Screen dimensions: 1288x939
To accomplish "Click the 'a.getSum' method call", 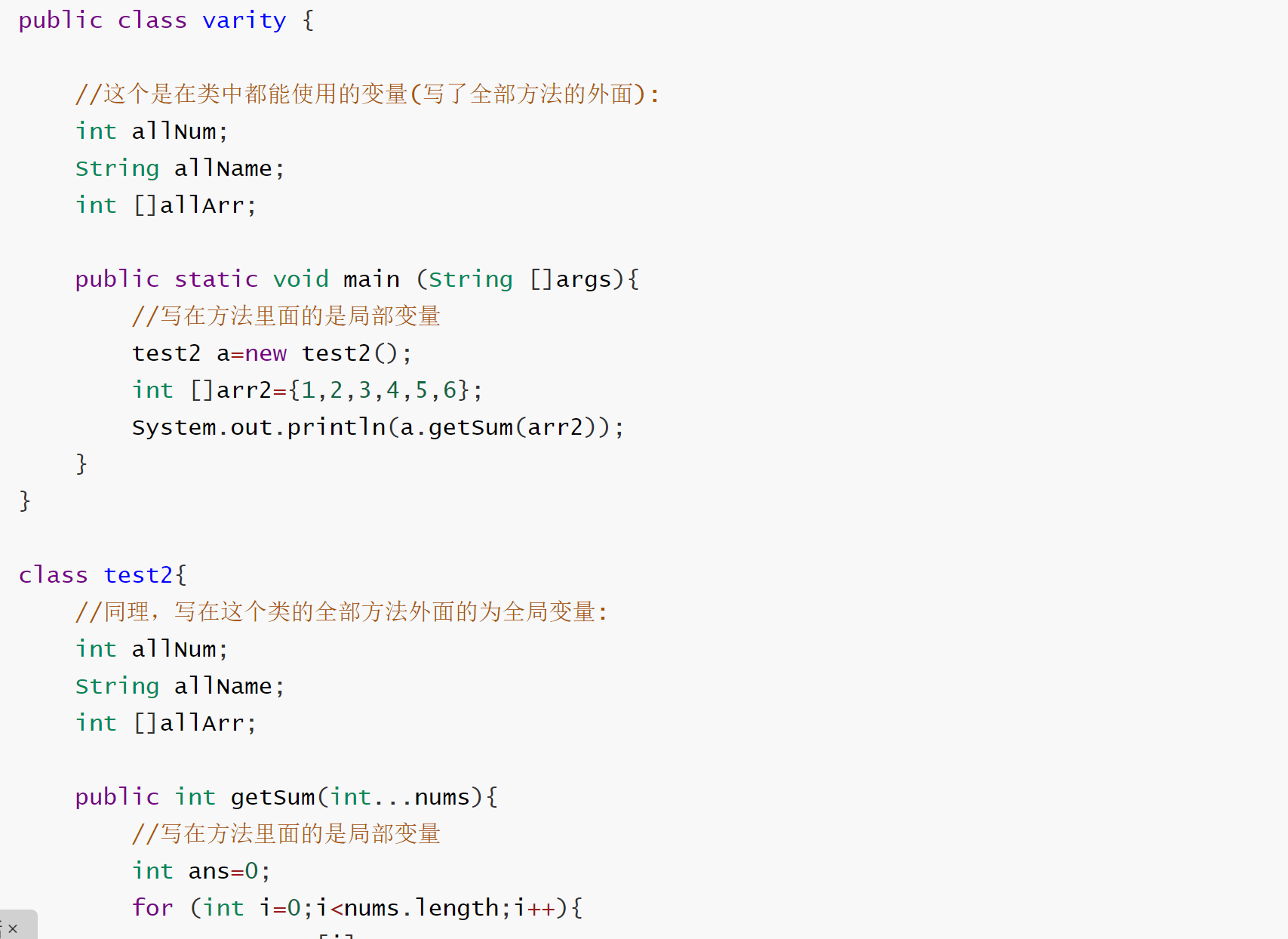I will [x=456, y=427].
